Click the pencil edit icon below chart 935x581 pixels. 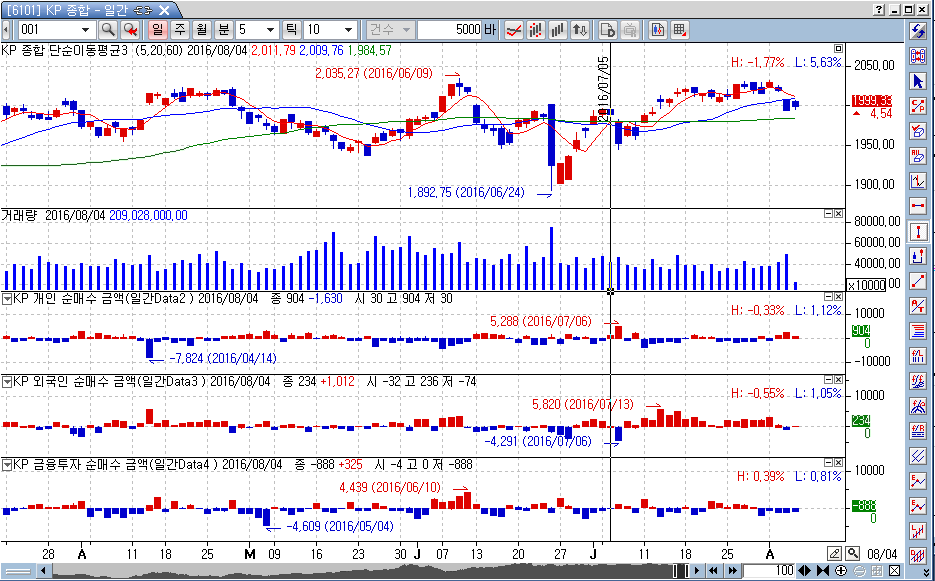(x=834, y=553)
